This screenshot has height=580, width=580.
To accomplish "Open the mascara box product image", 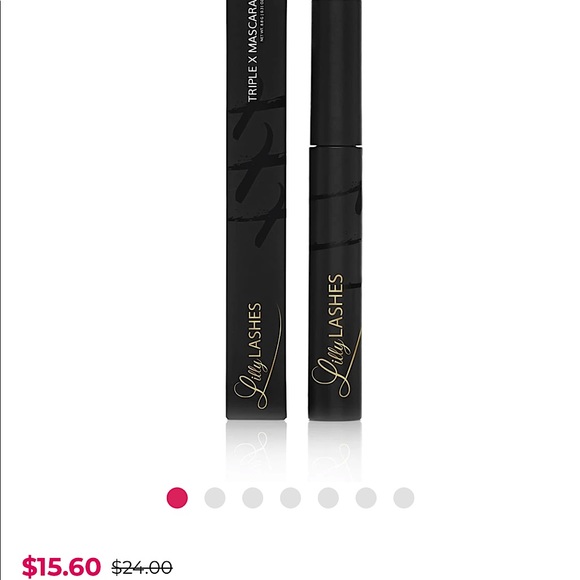I will (256, 209).
